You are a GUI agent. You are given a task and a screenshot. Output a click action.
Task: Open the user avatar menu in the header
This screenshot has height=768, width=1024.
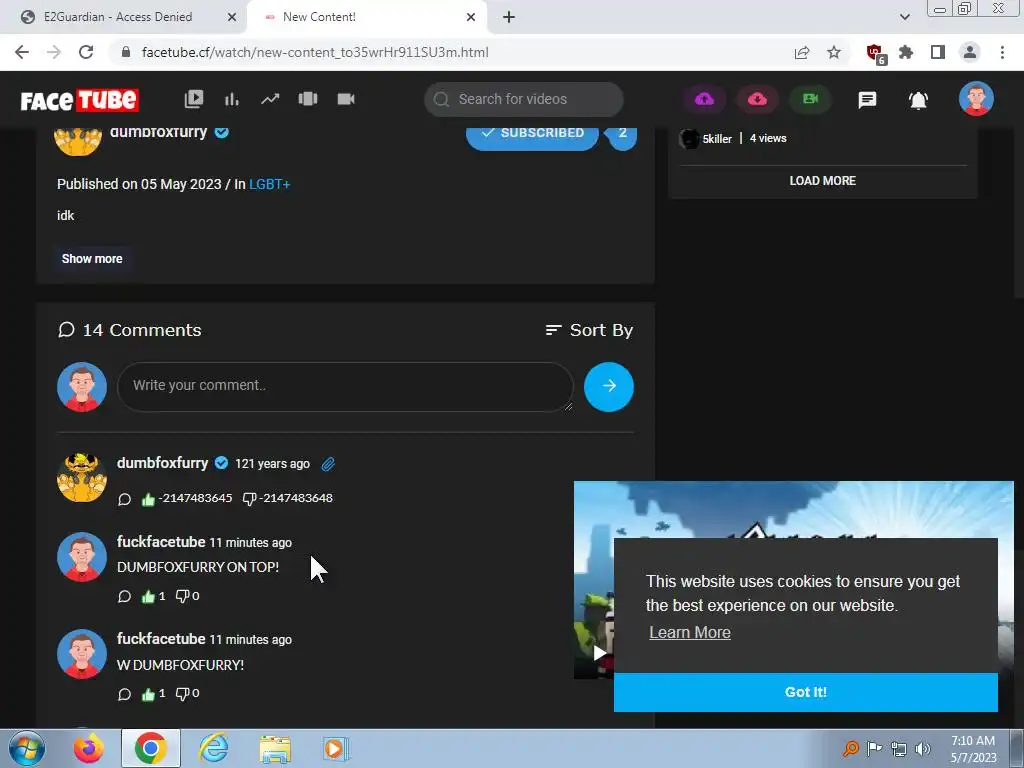click(976, 99)
